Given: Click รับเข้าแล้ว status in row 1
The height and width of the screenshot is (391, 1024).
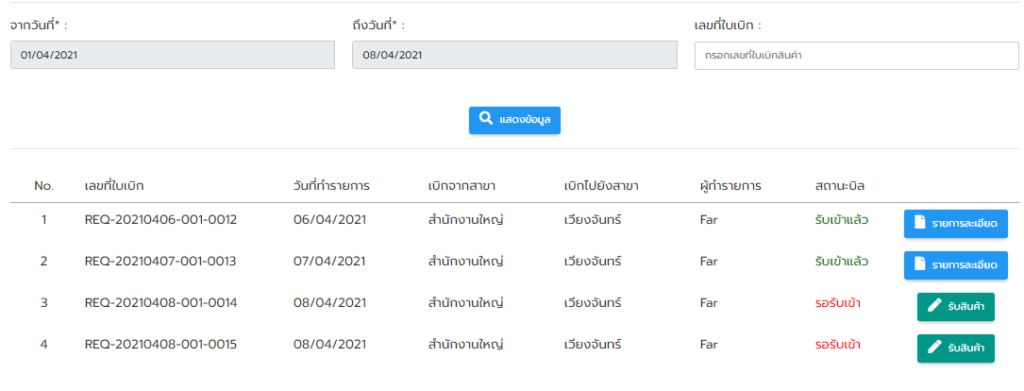Looking at the screenshot, I should 842,220.
